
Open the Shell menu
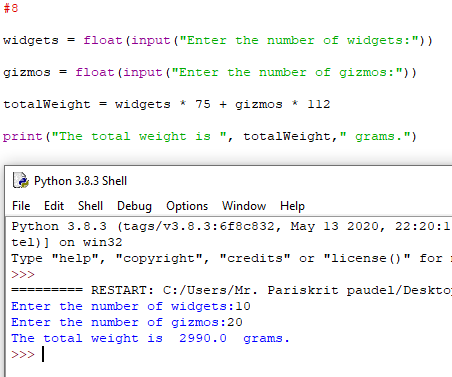point(90,206)
